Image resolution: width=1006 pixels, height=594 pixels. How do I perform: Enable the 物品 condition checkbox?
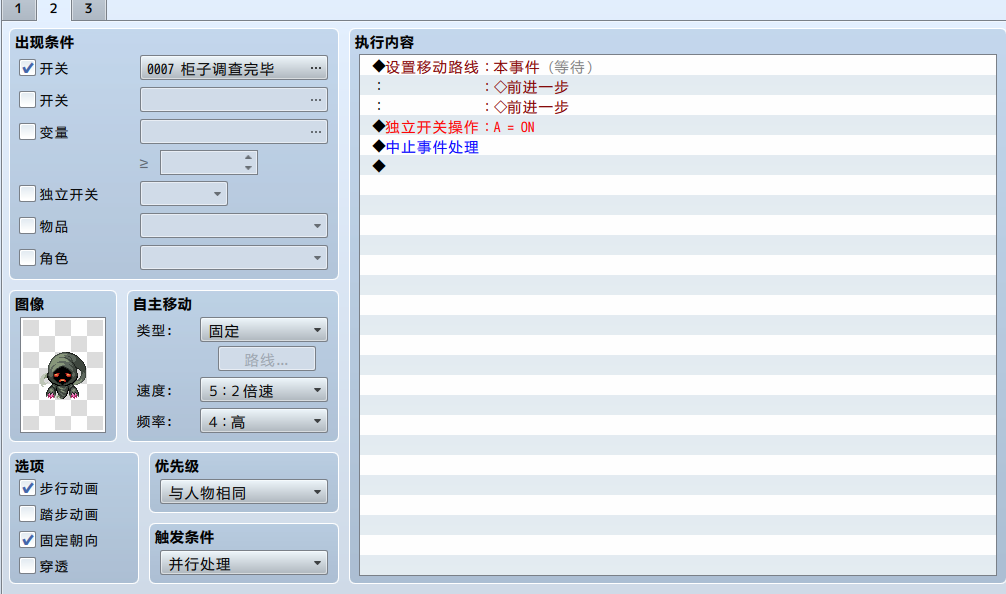coord(28,226)
